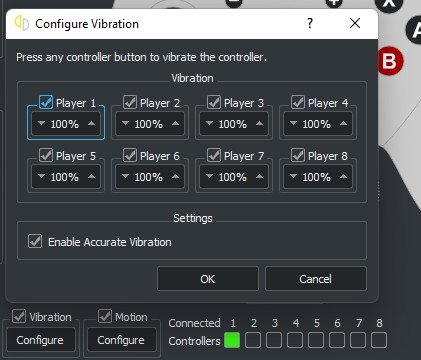Click the green controller 1 indicator
Viewport: 421px width, 360px height.
[x=232, y=340]
